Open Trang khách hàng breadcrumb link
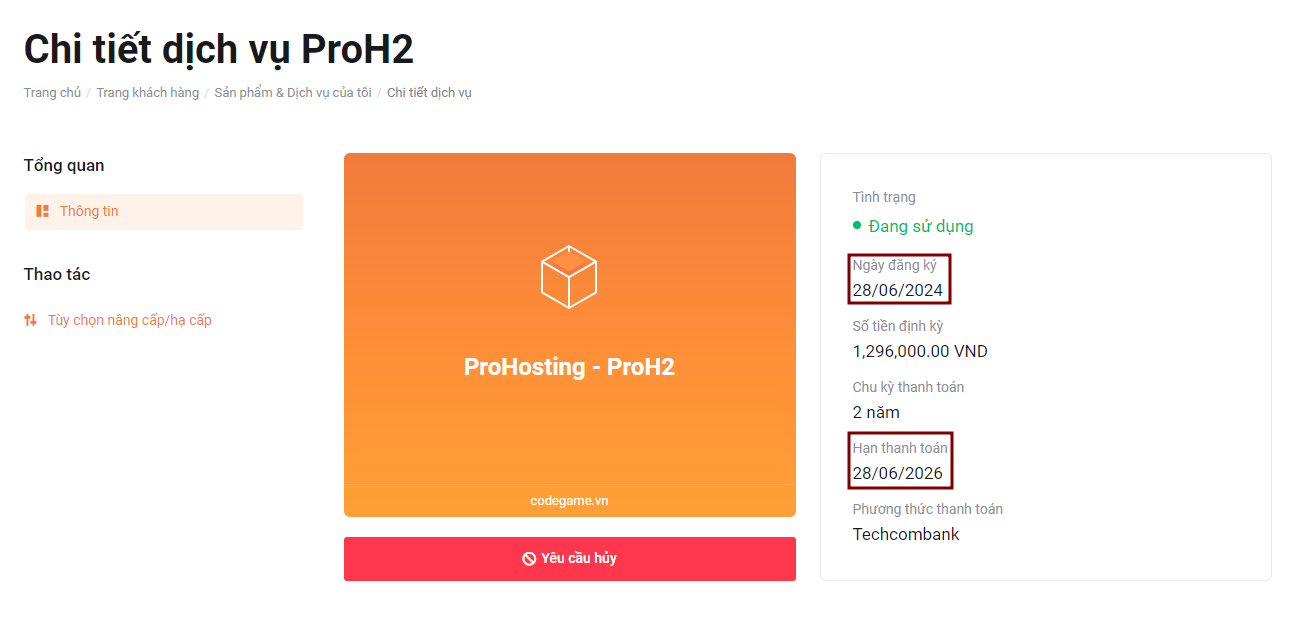Image resolution: width=1306 pixels, height=623 pixels. [147, 93]
